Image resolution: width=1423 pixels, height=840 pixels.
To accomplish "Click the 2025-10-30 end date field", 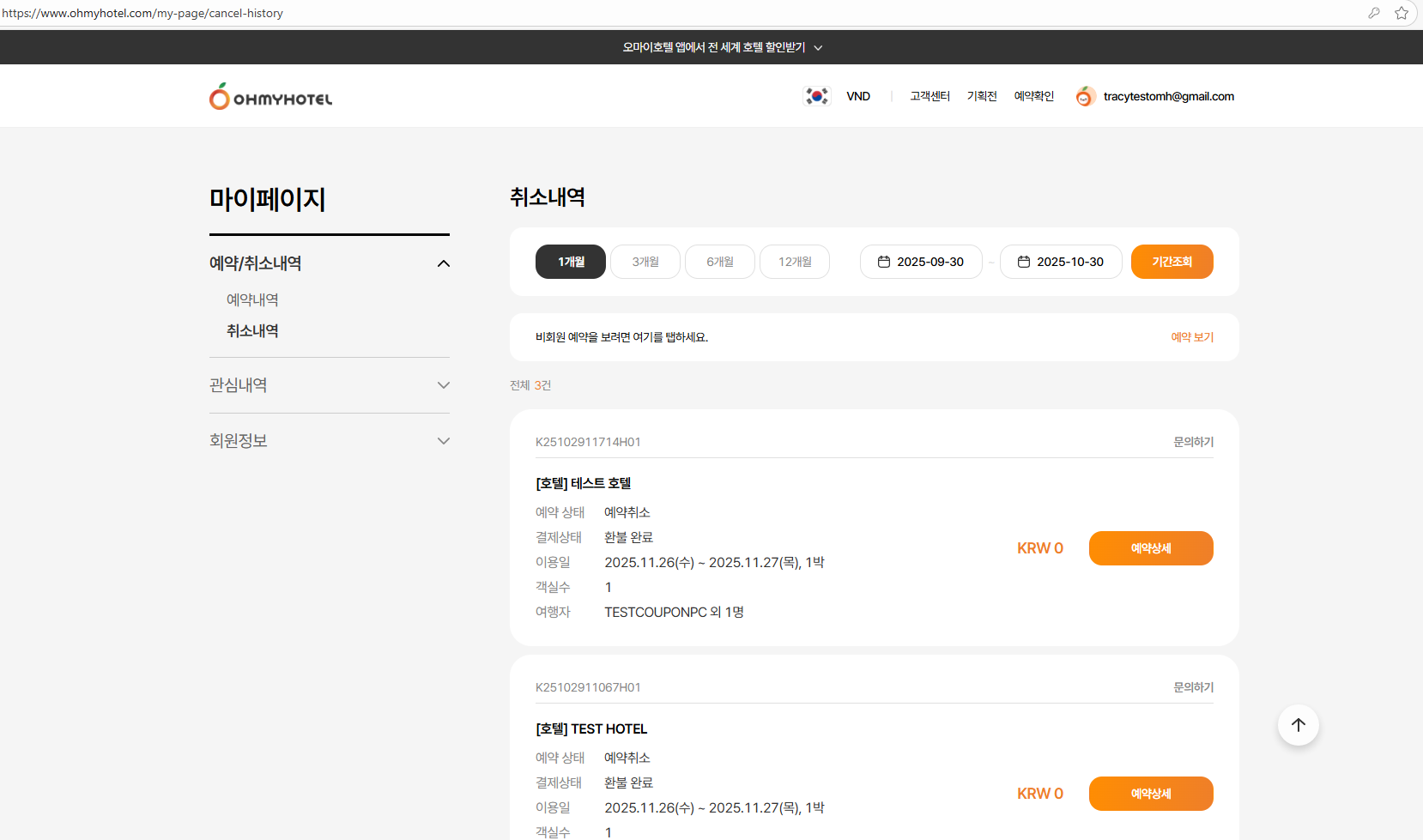I will [1070, 262].
